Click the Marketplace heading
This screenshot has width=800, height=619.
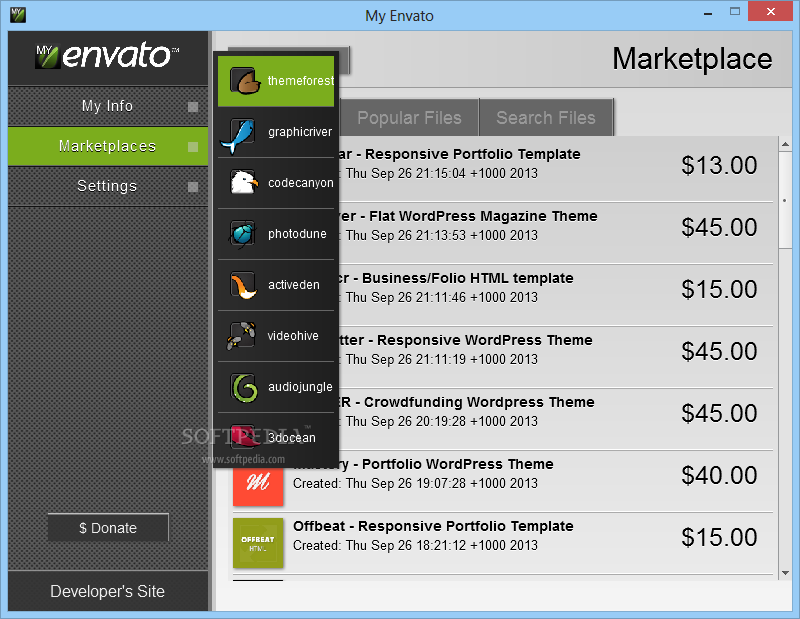692,59
